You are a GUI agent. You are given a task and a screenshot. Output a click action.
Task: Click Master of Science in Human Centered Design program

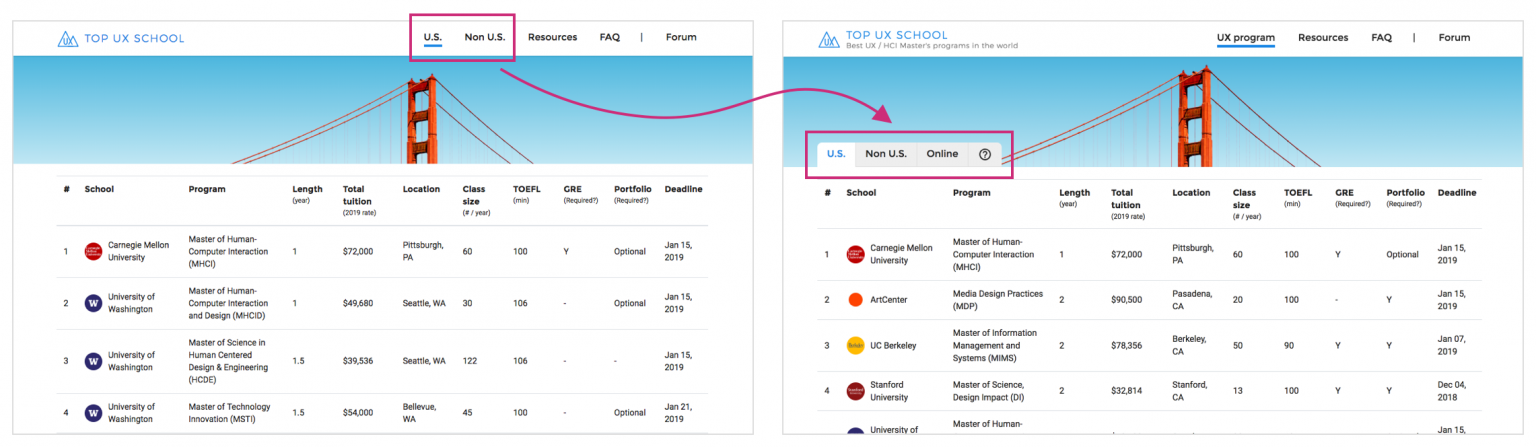(x=229, y=361)
